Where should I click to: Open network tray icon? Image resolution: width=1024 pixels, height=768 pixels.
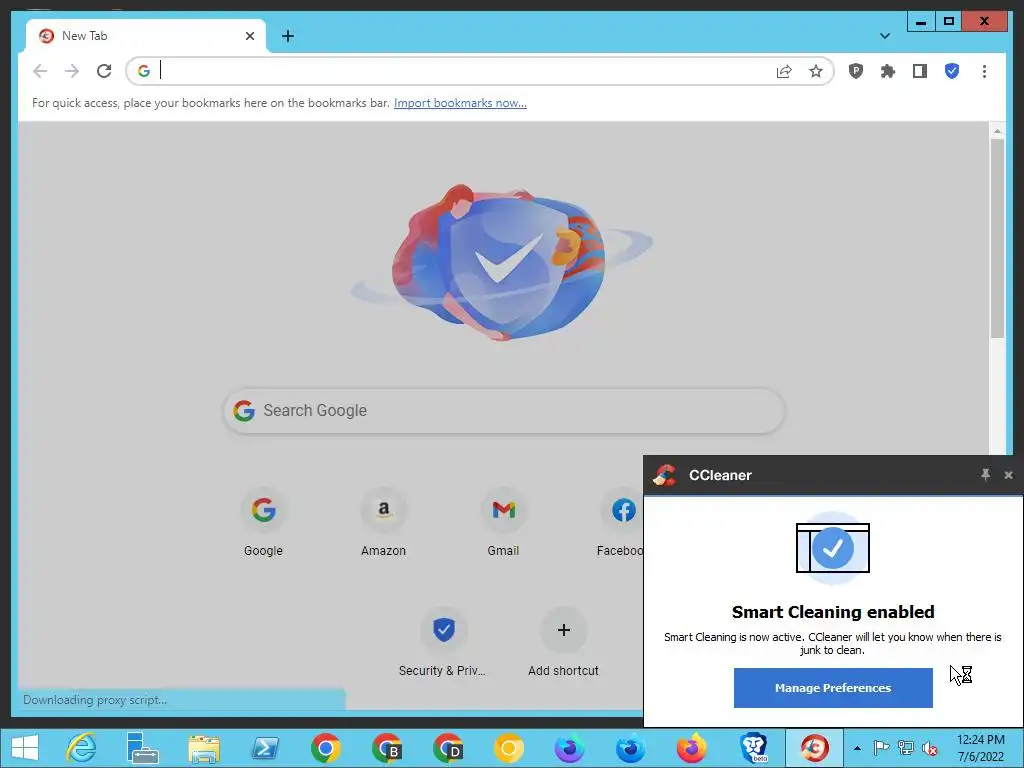(x=906, y=748)
